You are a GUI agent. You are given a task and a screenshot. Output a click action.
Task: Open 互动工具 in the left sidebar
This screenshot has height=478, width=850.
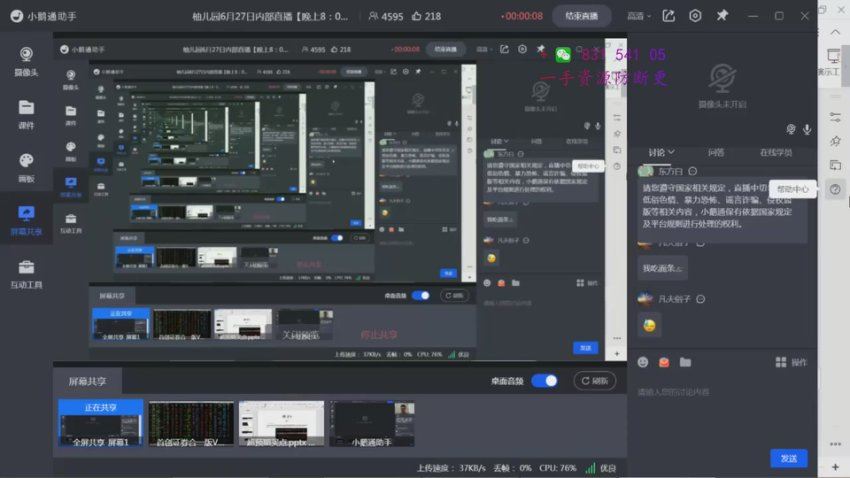point(26,274)
